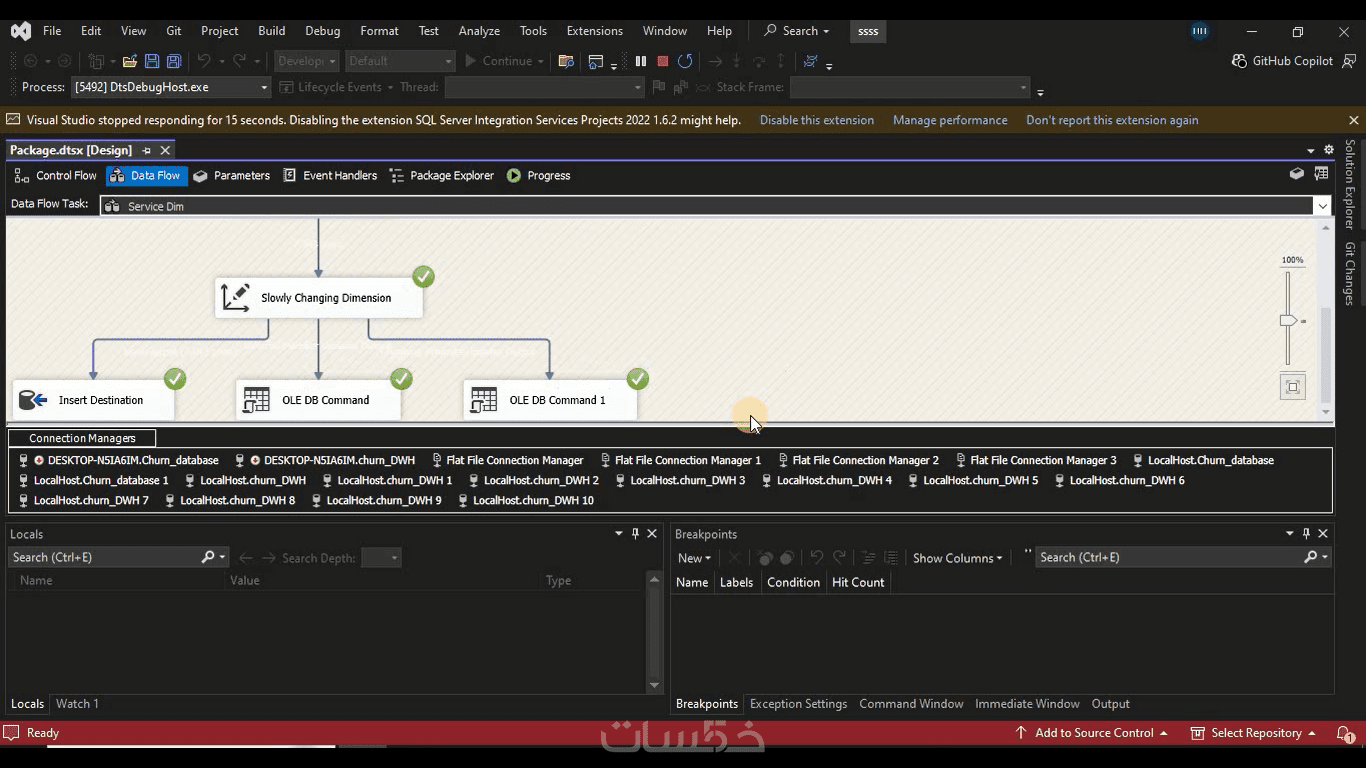Open the File menu
The width and height of the screenshot is (1366, 768).
point(52,31)
